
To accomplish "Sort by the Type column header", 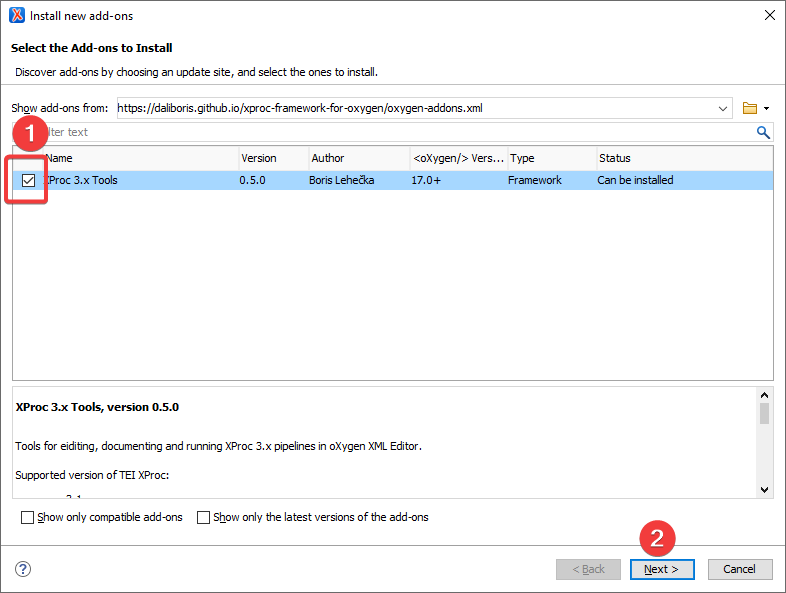I will pos(552,158).
